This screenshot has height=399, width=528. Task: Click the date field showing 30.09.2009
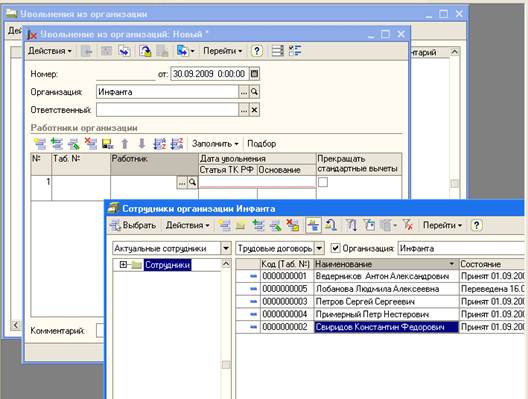[210, 74]
